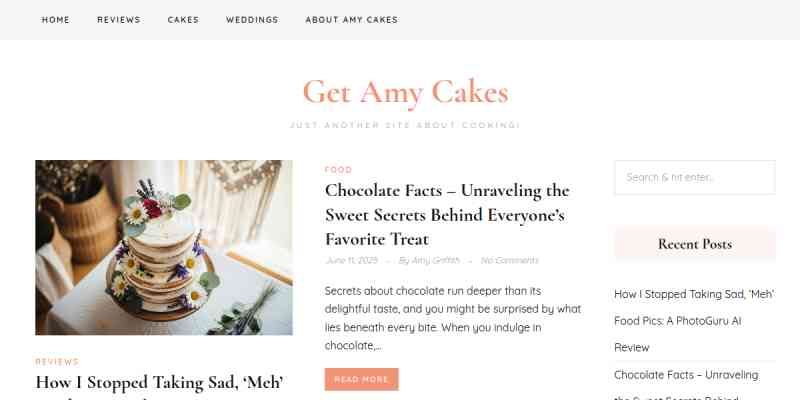This screenshot has width=800, height=400.
Task: Click the 'Just another site about cooking!' tagline
Action: click(405, 125)
